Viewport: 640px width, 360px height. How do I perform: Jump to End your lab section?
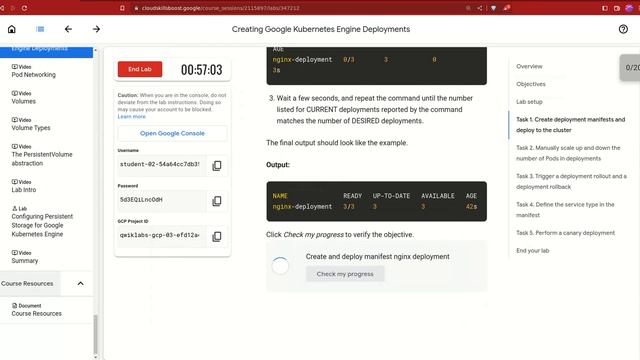(532, 251)
